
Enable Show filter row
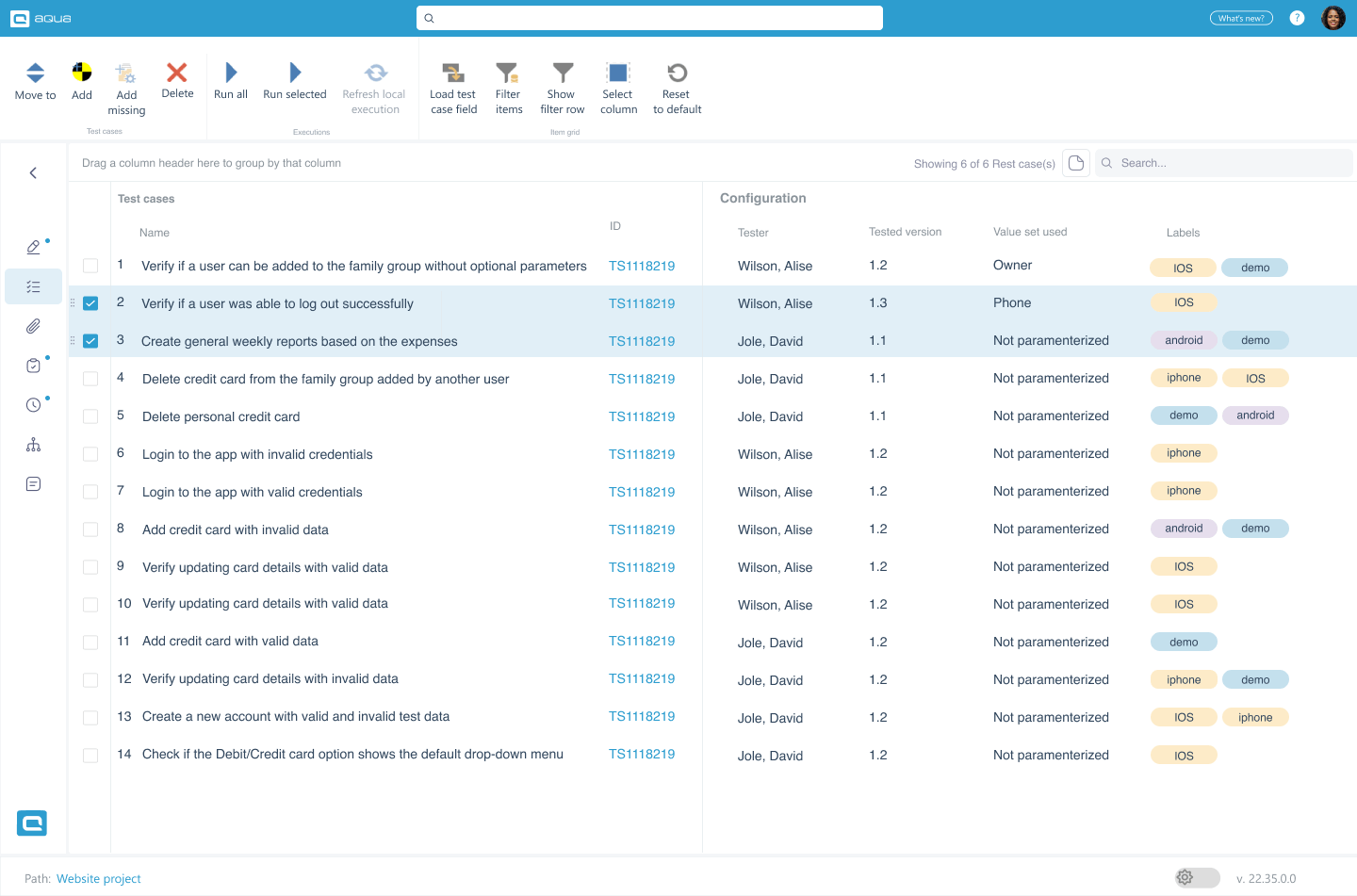click(x=562, y=85)
